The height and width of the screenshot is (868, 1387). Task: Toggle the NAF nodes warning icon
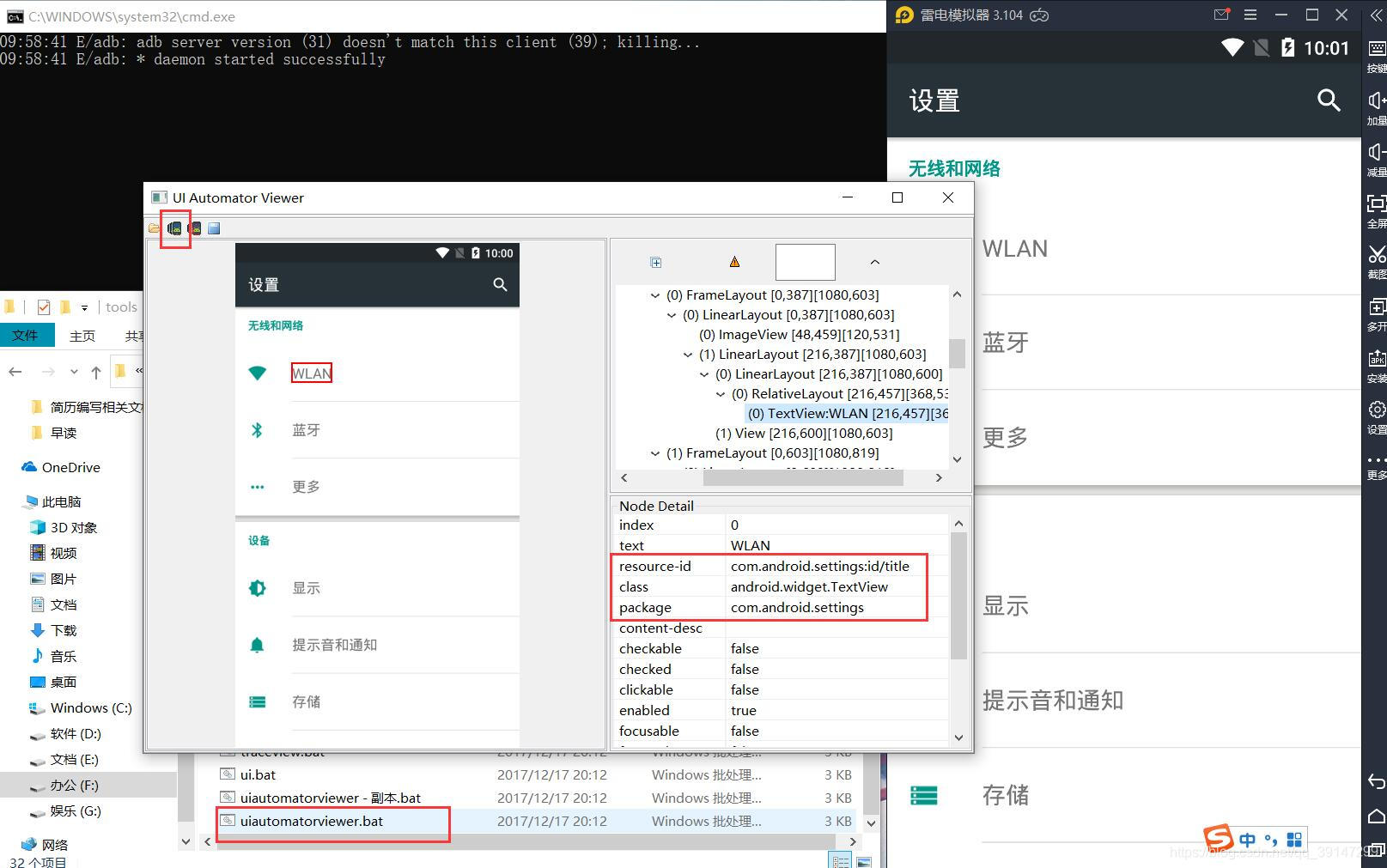734,262
